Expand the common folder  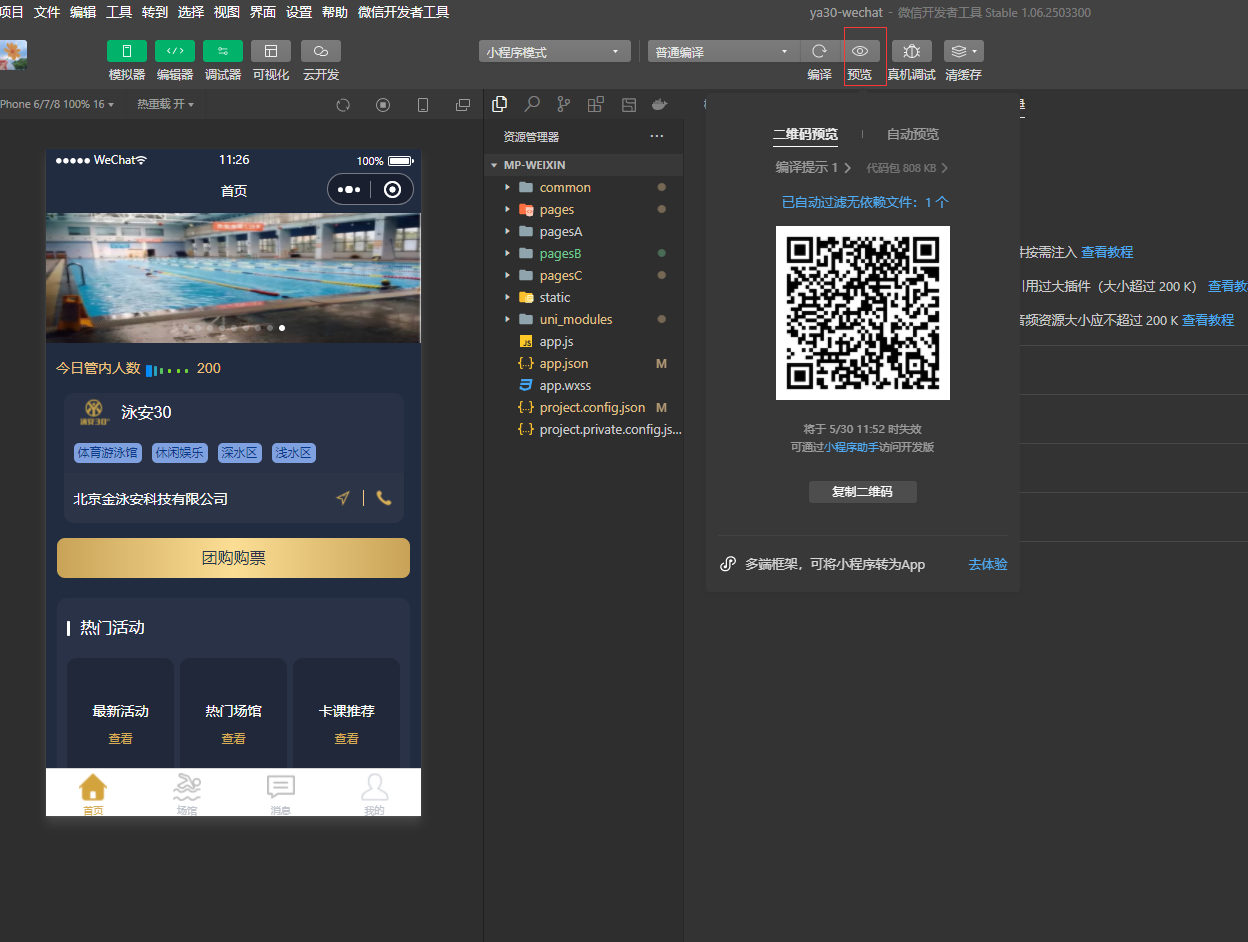tap(584, 187)
